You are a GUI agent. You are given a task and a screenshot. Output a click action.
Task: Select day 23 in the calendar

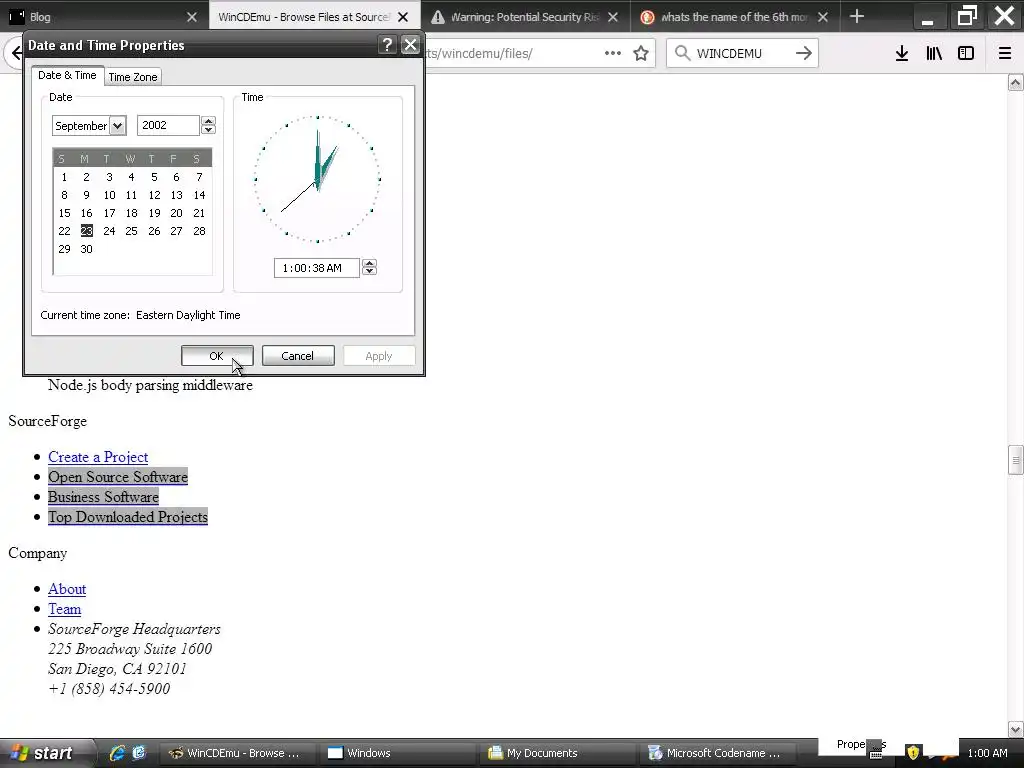(x=86, y=231)
